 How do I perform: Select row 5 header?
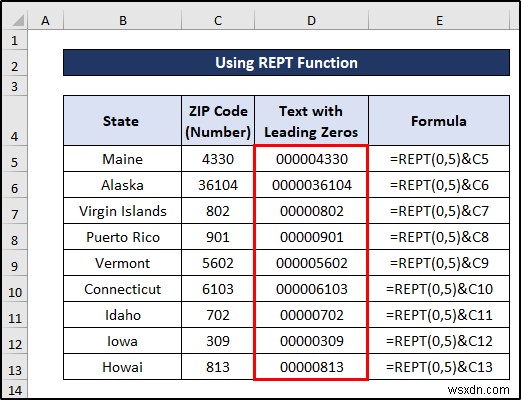pyautogui.click(x=15, y=159)
